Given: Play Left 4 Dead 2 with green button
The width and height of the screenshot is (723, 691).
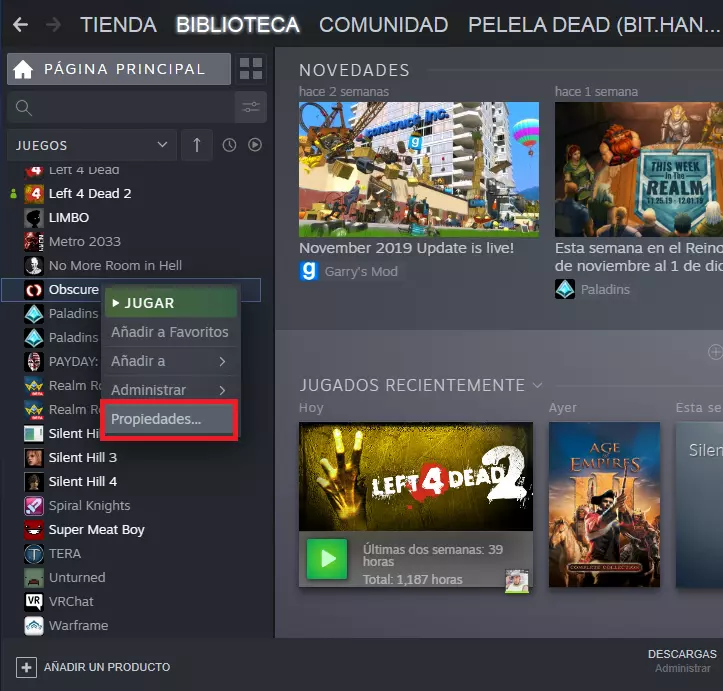Looking at the screenshot, I should tap(327, 559).
